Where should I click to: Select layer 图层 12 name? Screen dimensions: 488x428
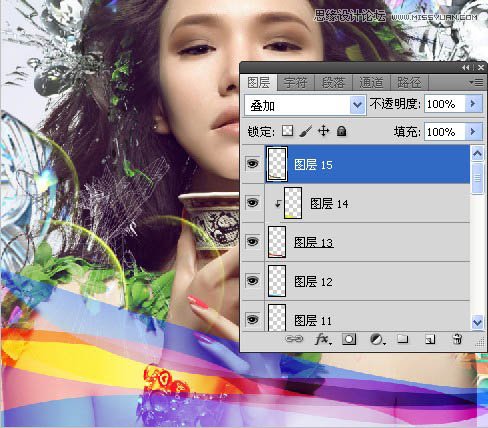point(313,282)
